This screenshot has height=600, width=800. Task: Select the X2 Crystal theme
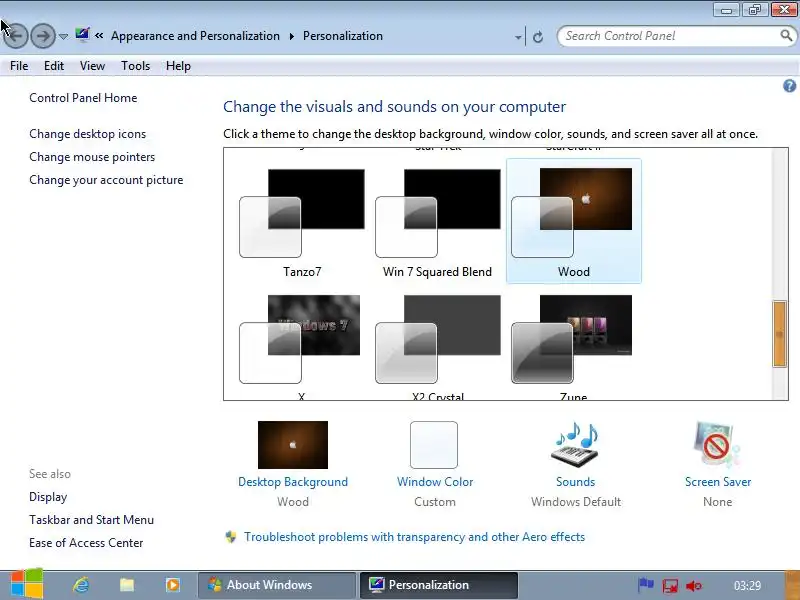click(438, 343)
